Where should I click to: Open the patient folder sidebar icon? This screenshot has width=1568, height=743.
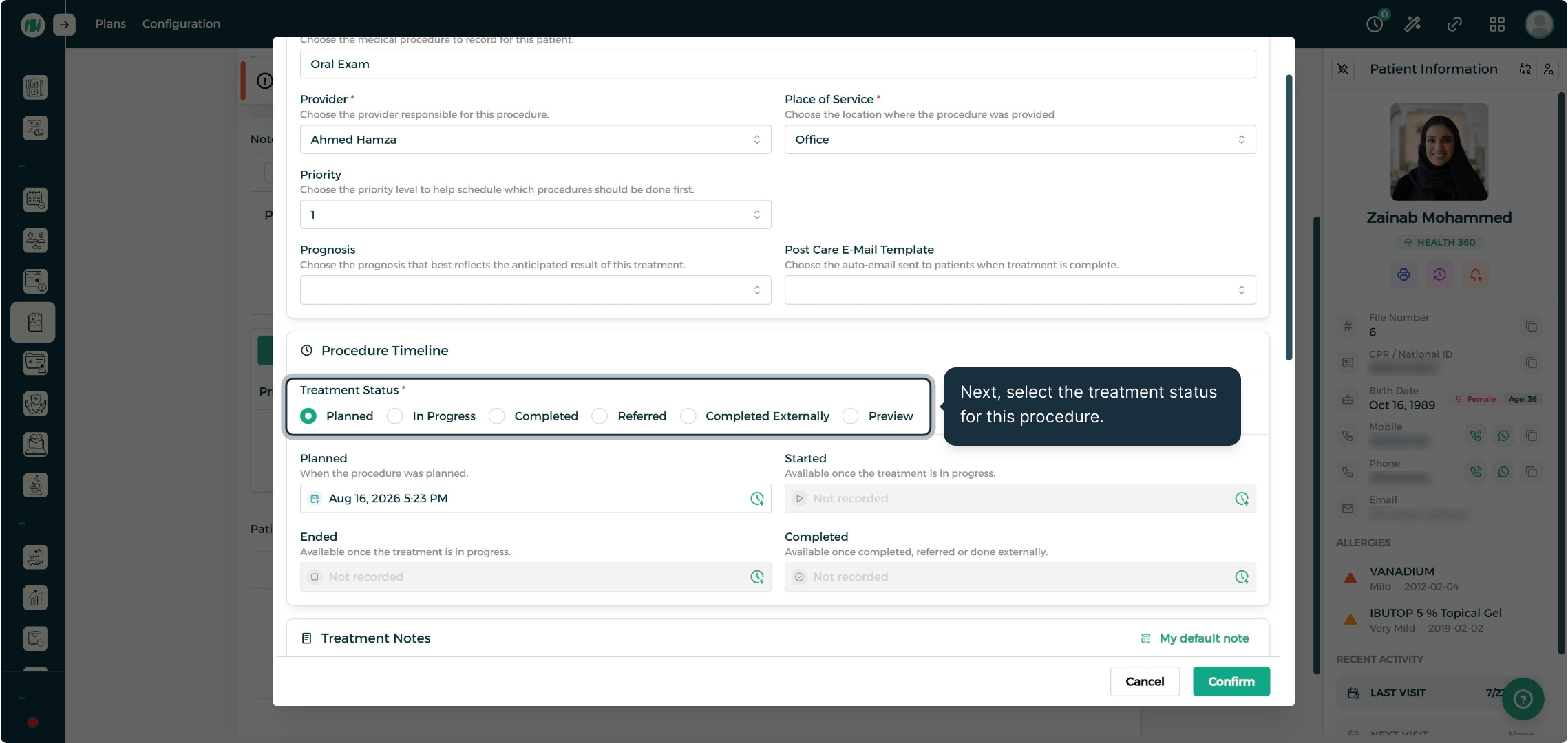[35, 363]
